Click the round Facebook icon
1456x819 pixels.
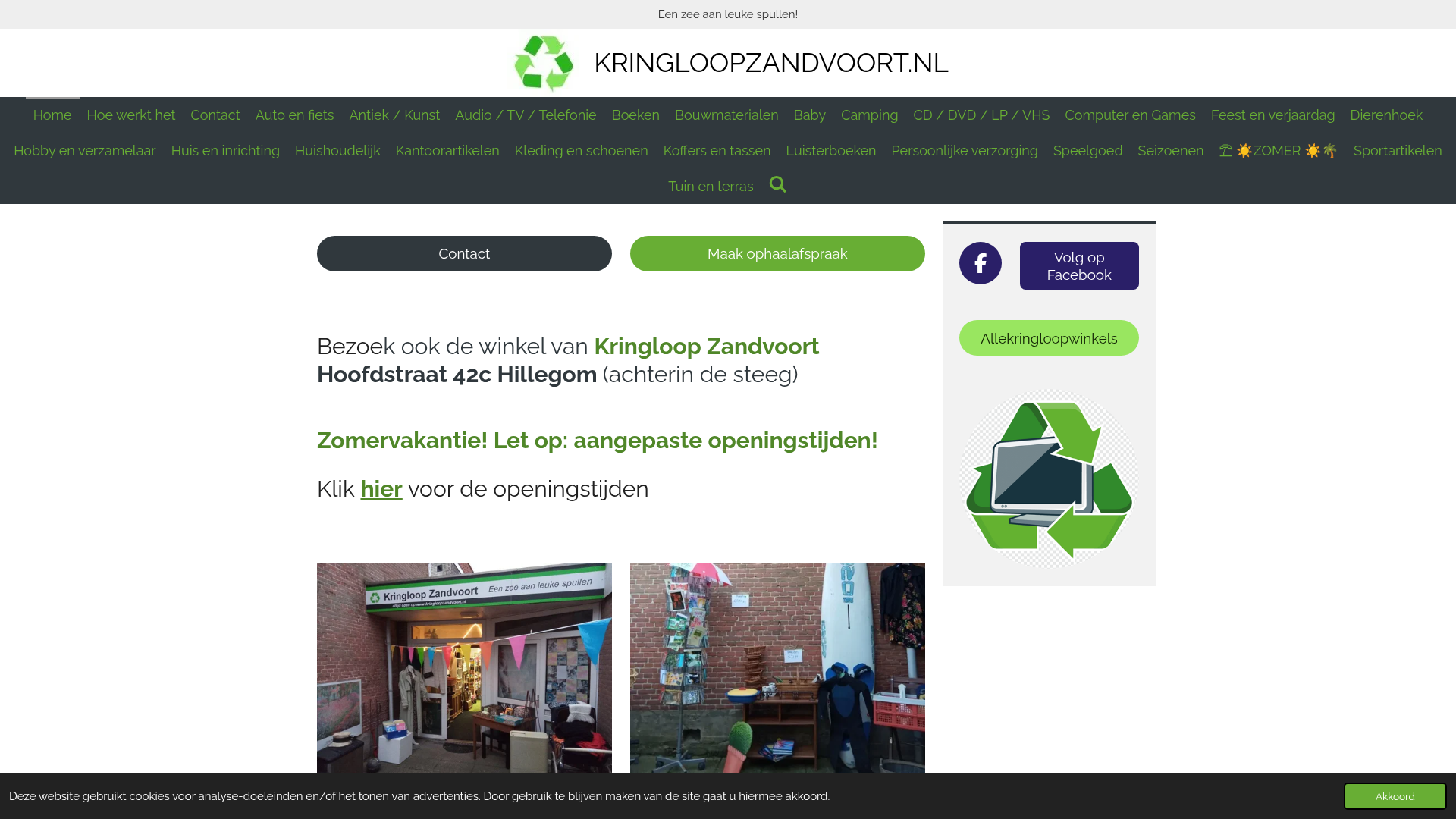click(981, 263)
